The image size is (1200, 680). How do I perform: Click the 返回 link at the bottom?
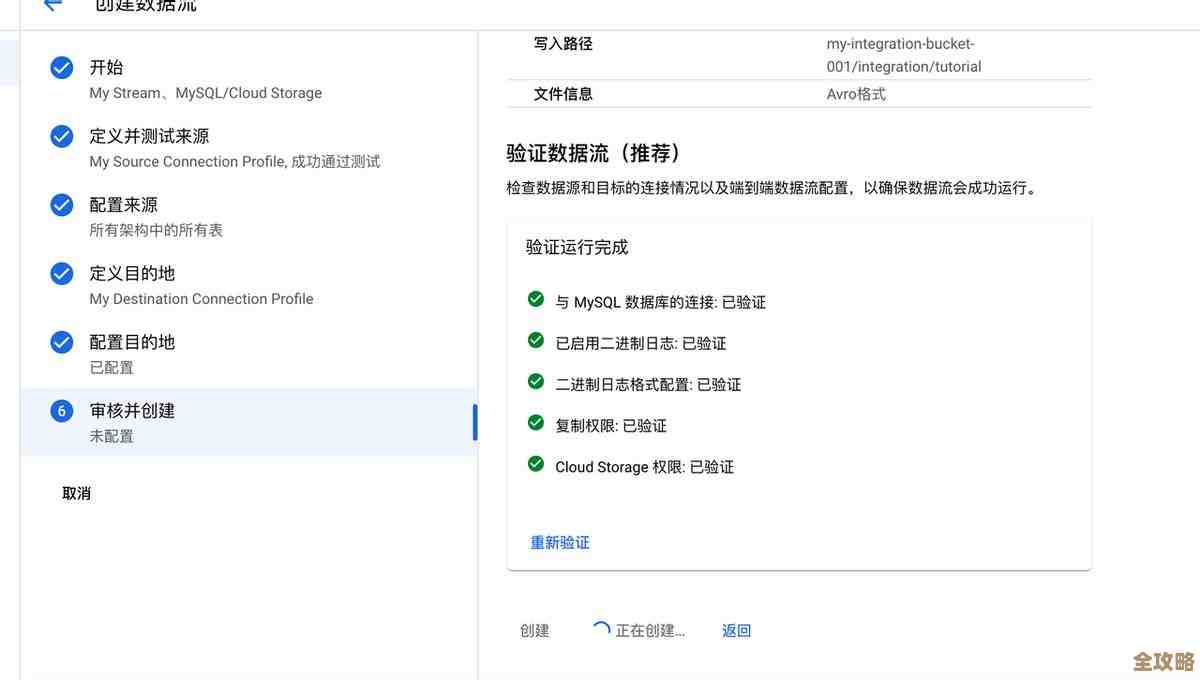point(736,629)
